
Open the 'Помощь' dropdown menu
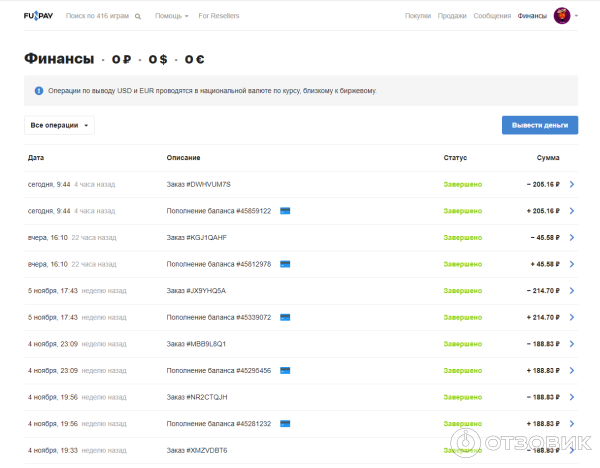coord(171,17)
